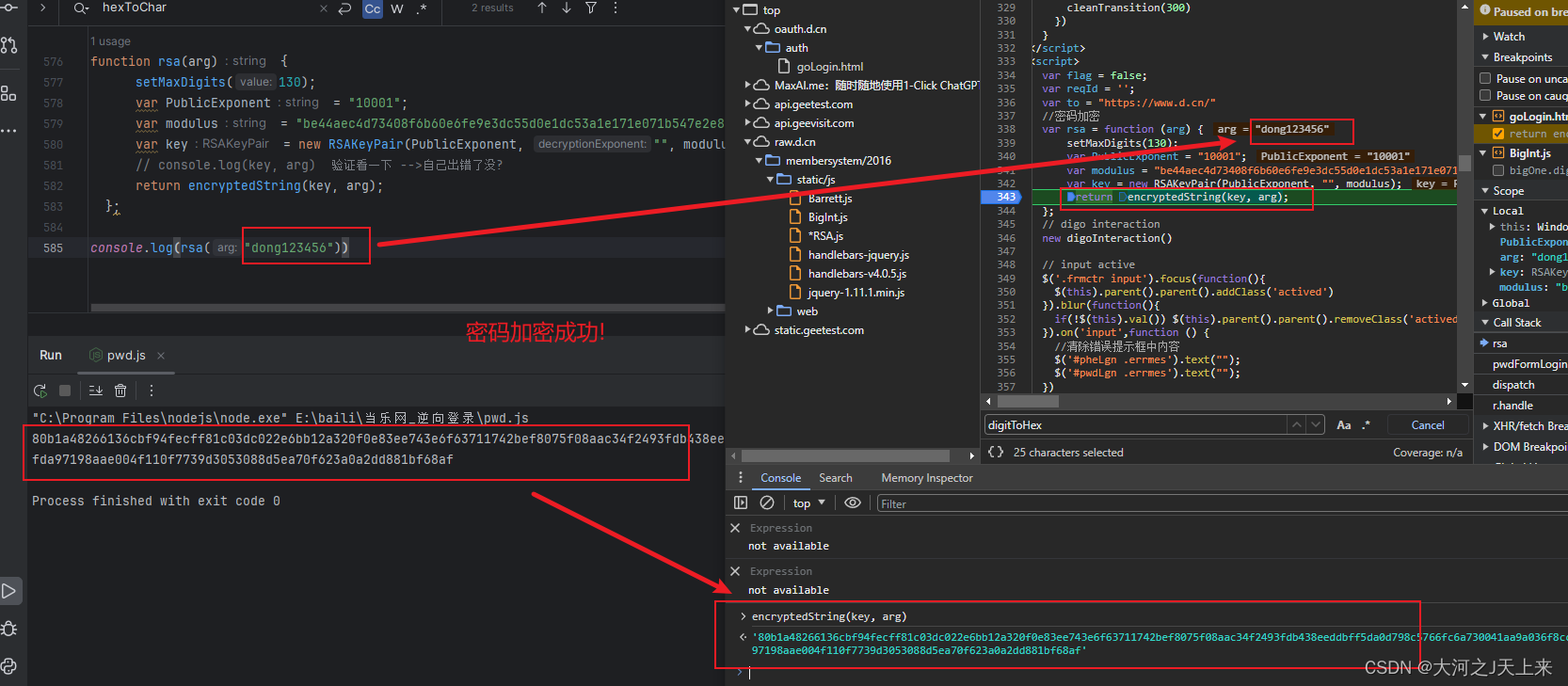
Task: Click the digitToHex search input
Action: point(1135,425)
